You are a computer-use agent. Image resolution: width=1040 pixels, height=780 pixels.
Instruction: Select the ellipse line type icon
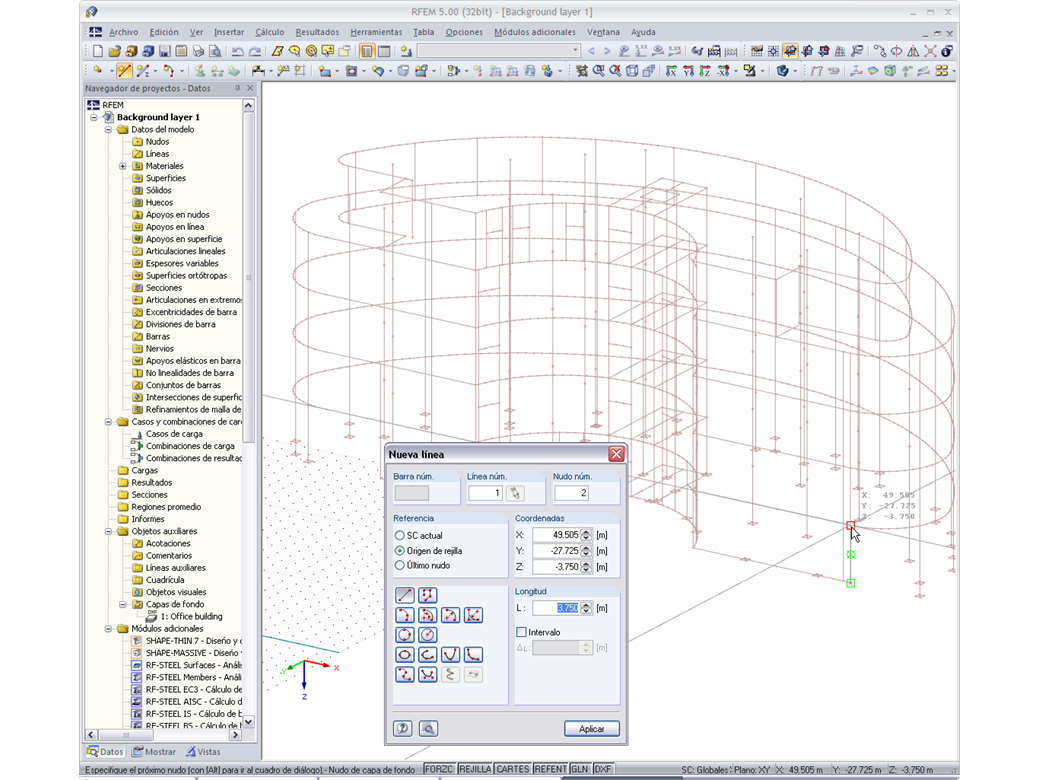pos(405,655)
